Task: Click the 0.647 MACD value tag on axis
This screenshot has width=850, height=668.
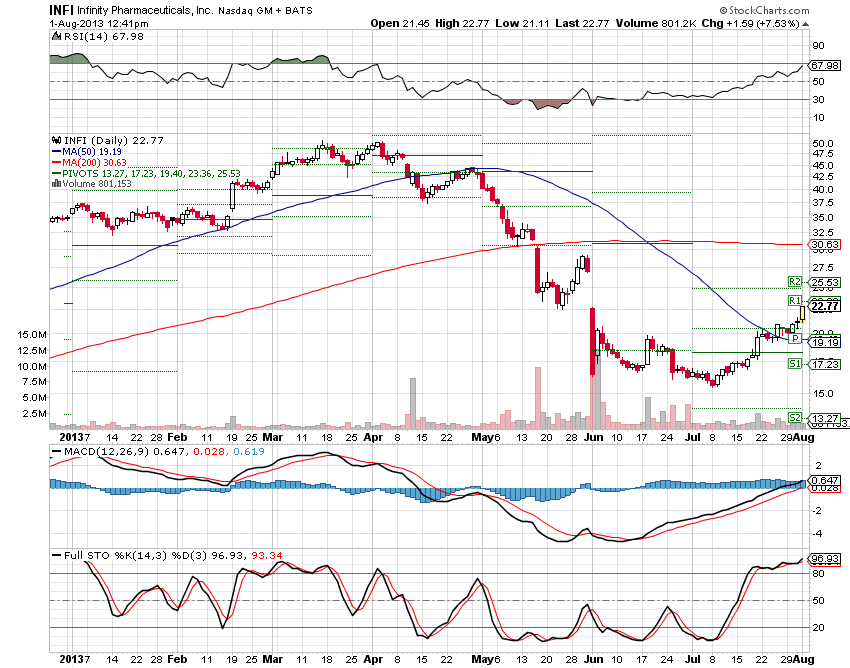Action: coord(825,480)
